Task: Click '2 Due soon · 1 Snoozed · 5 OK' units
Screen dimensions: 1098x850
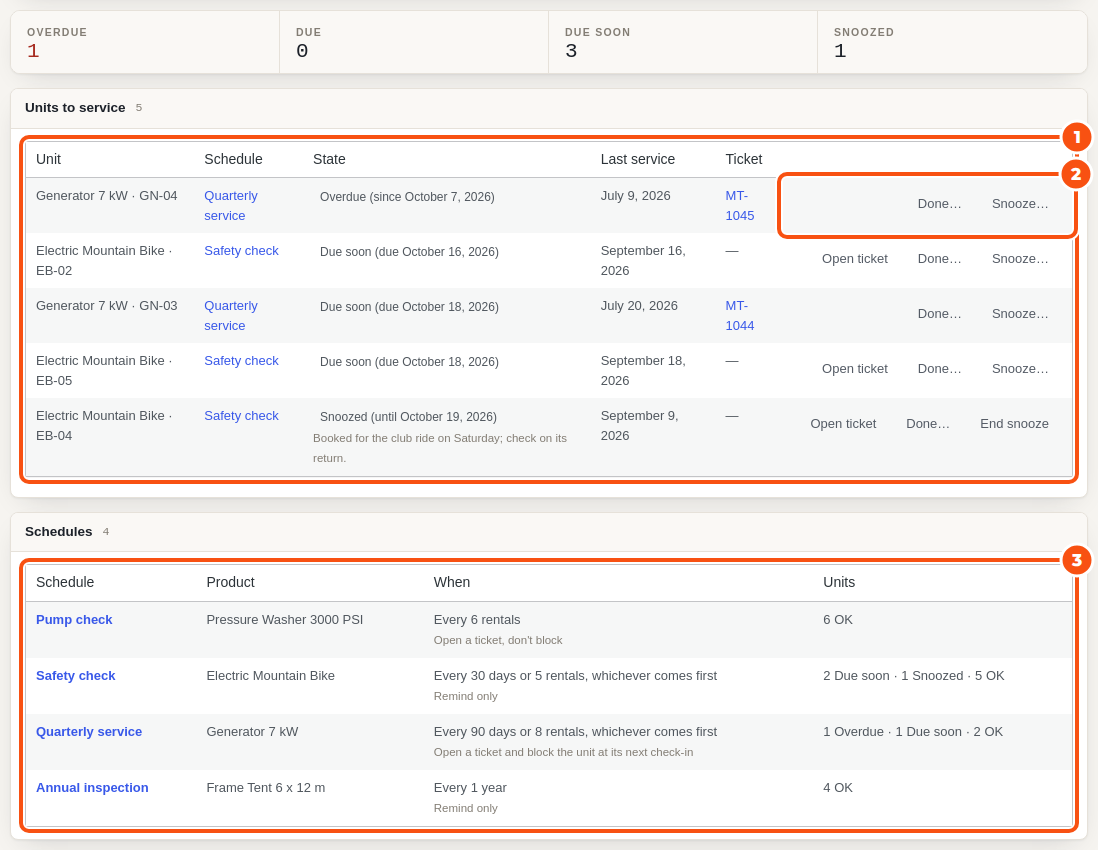Action: point(913,676)
